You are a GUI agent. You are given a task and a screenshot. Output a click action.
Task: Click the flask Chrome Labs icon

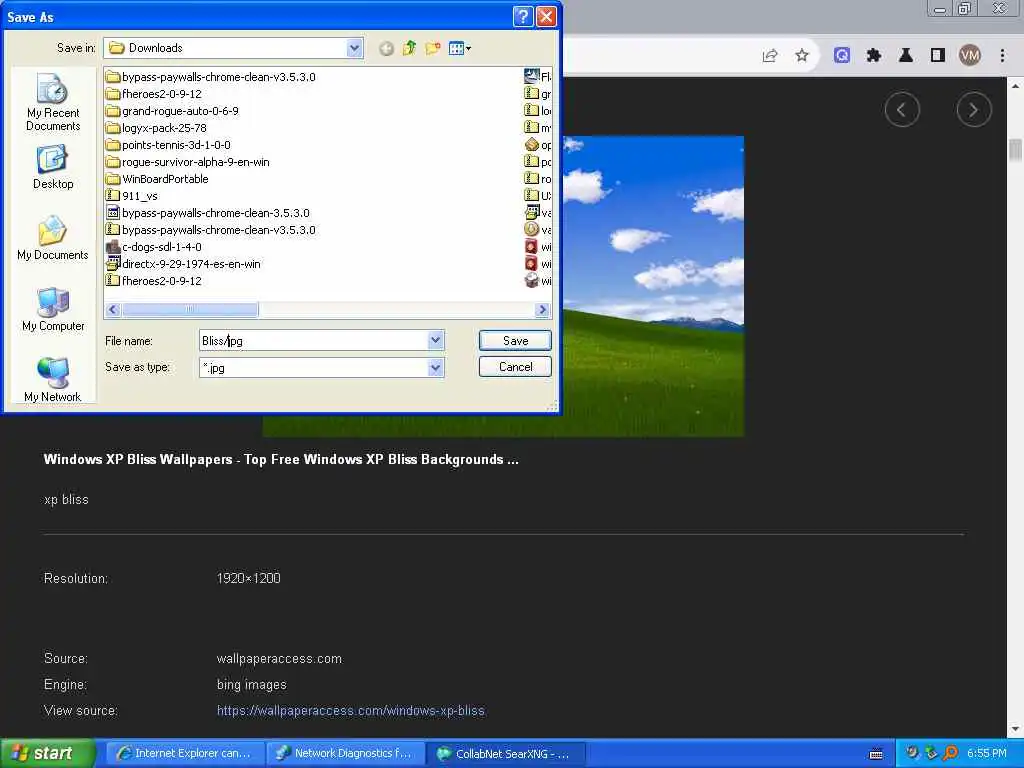coord(906,56)
